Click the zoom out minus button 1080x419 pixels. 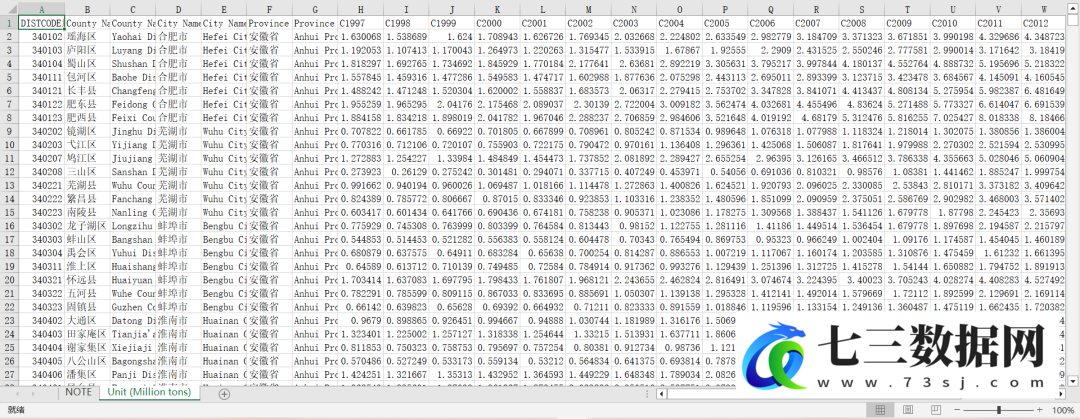pos(958,410)
